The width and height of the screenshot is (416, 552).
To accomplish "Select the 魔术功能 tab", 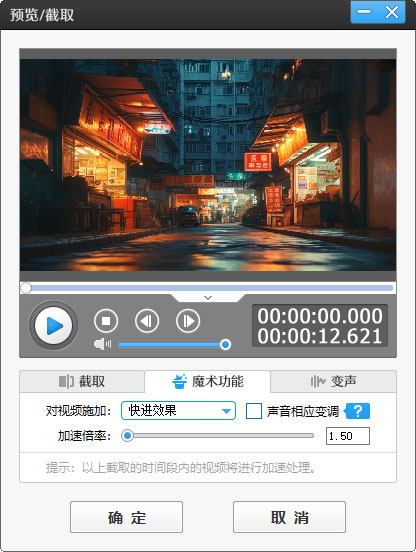I will pyautogui.click(x=207, y=381).
